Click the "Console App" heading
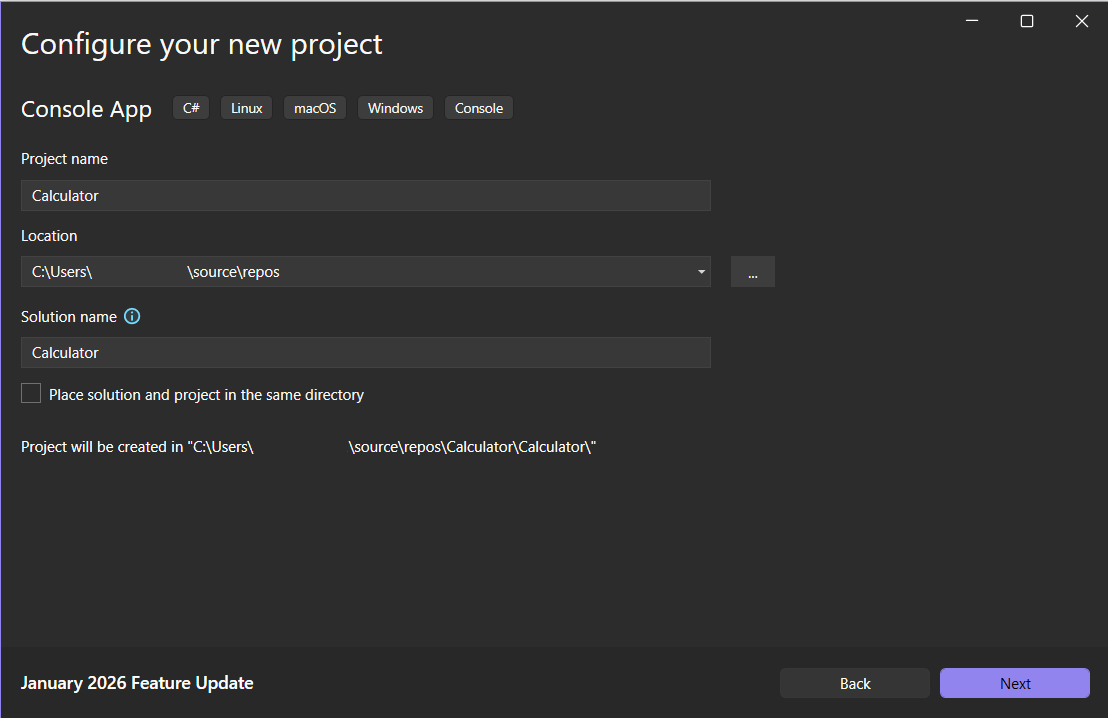 (x=86, y=108)
